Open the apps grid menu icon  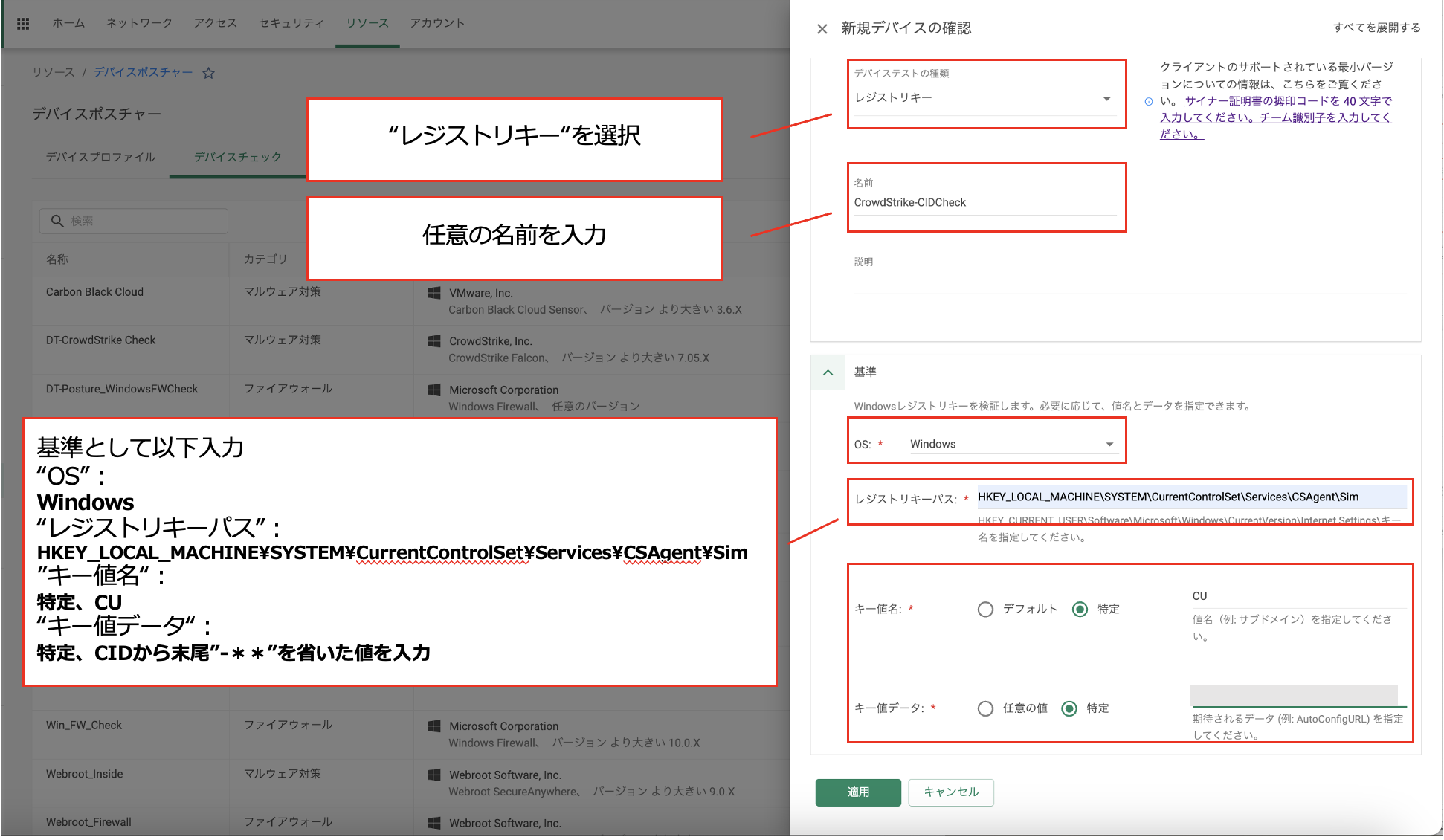[x=23, y=24]
